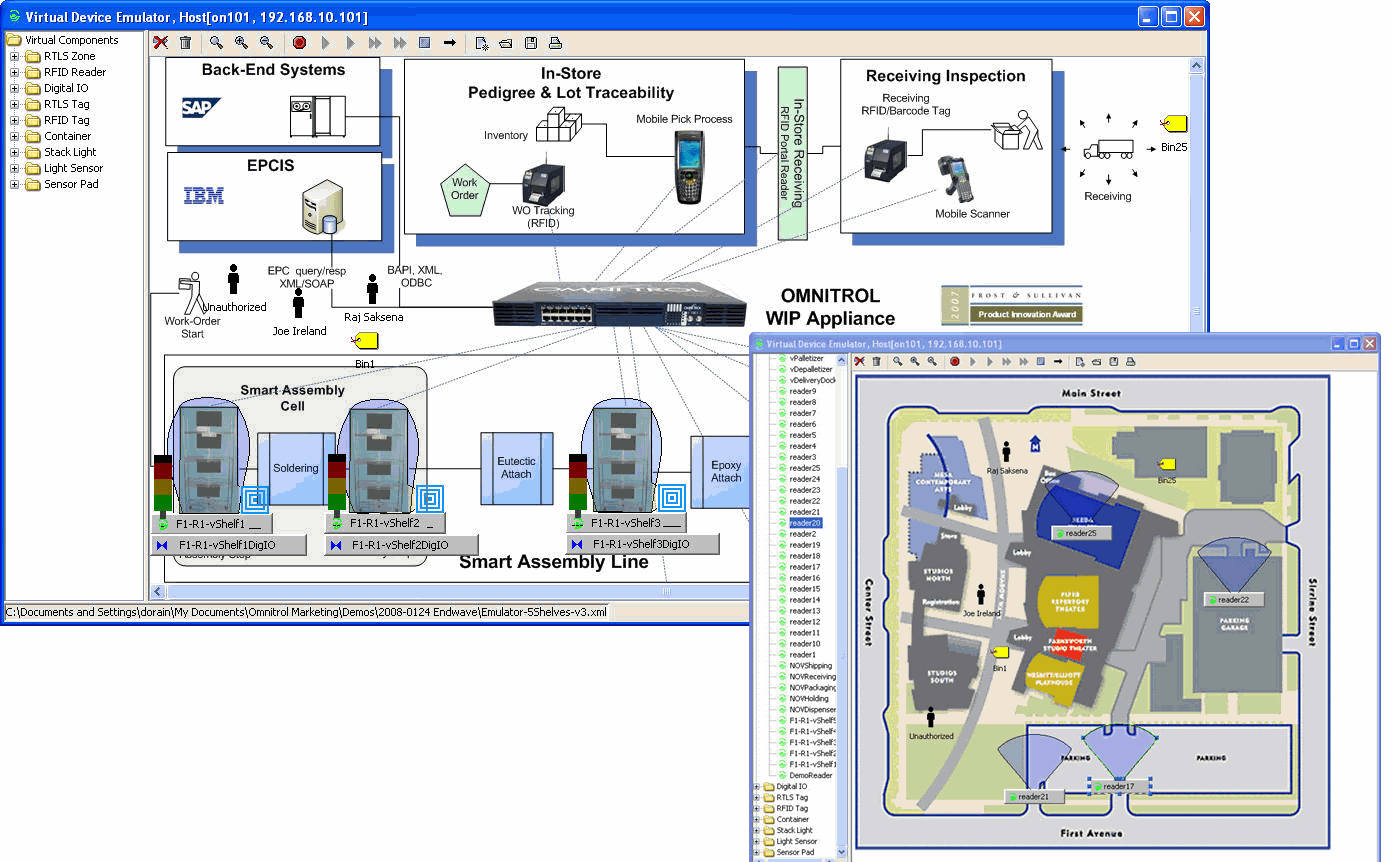Expand the RFID Reader folder node
The image size is (1392, 862).
point(15,72)
